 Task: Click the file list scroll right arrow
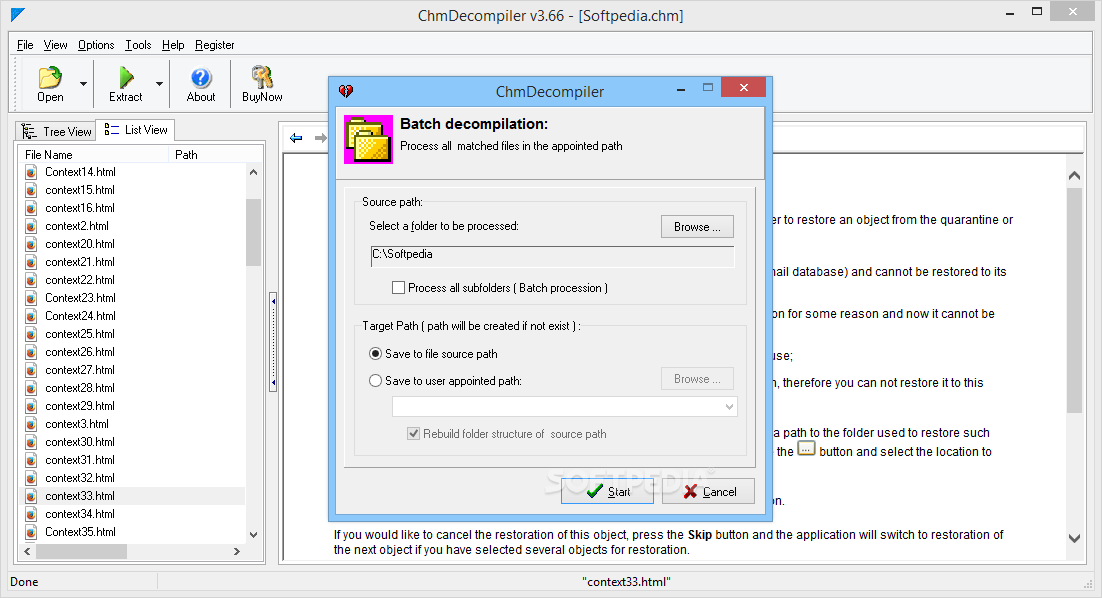(237, 552)
